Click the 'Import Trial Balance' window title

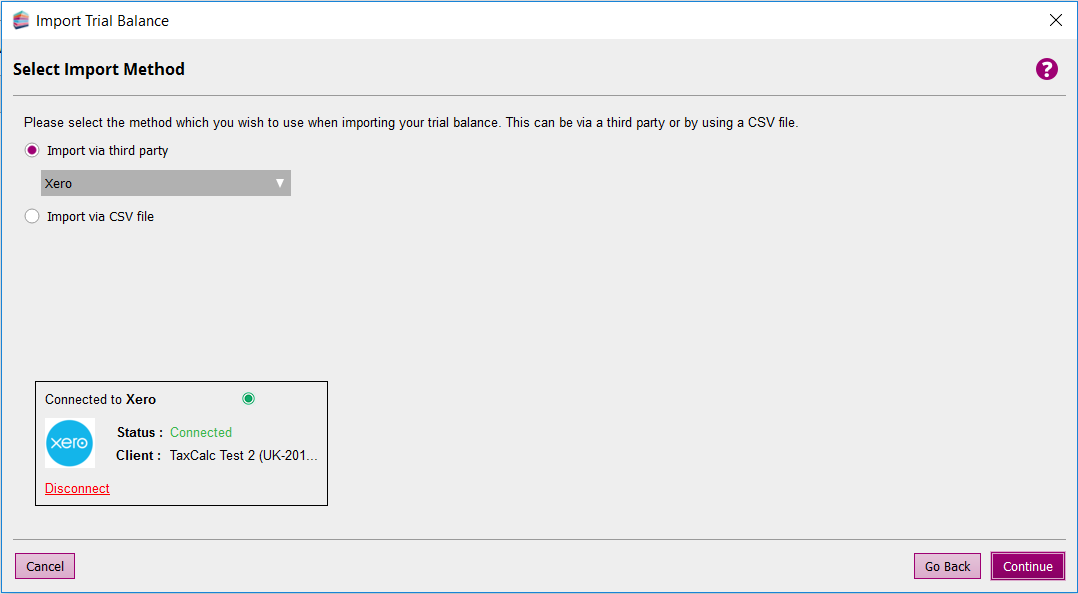point(102,20)
